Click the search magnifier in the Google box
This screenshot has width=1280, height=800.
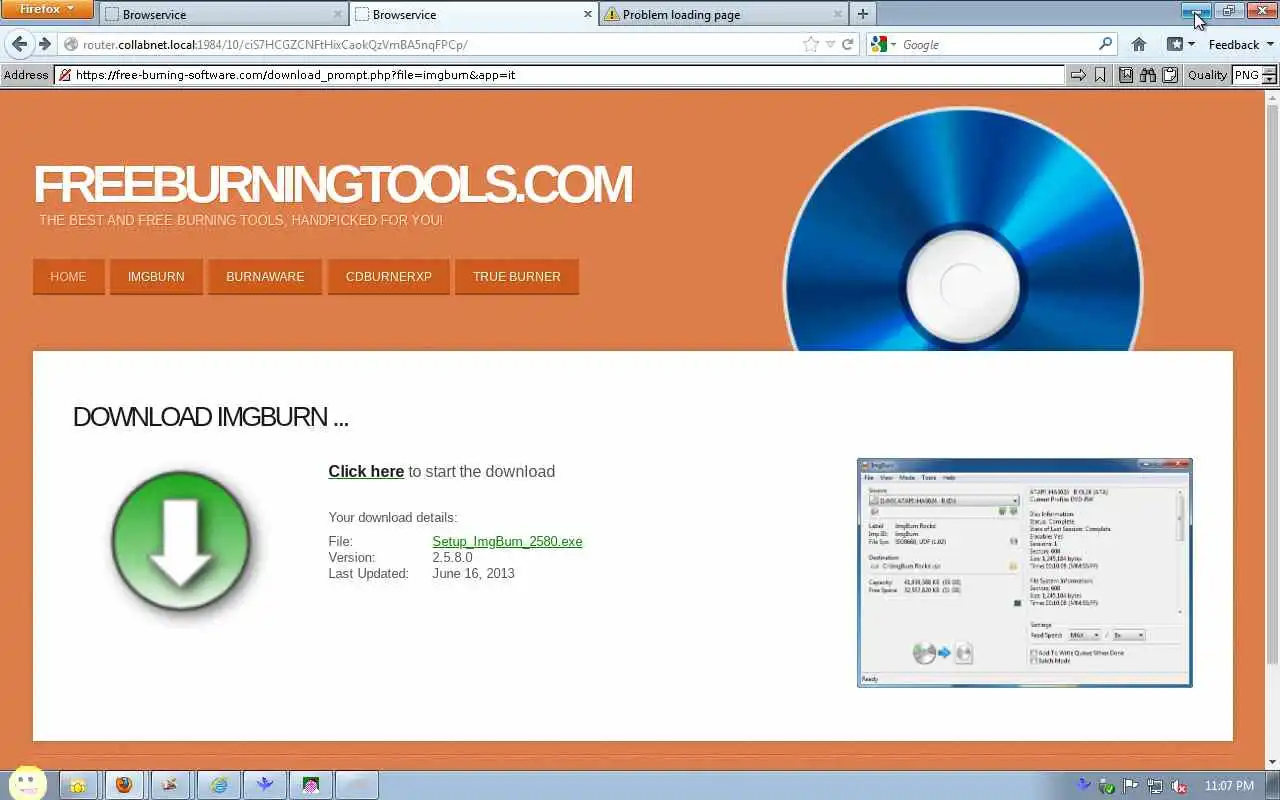coord(1105,44)
